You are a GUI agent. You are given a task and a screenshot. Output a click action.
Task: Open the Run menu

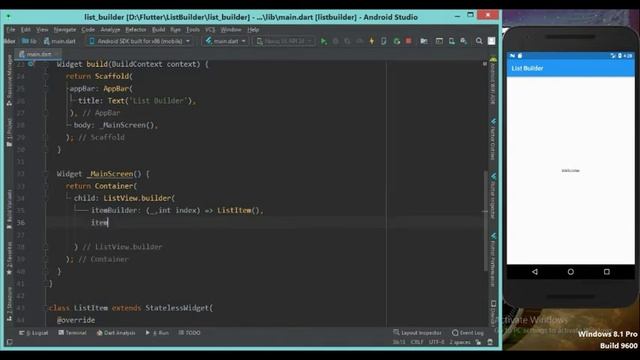tap(176, 30)
